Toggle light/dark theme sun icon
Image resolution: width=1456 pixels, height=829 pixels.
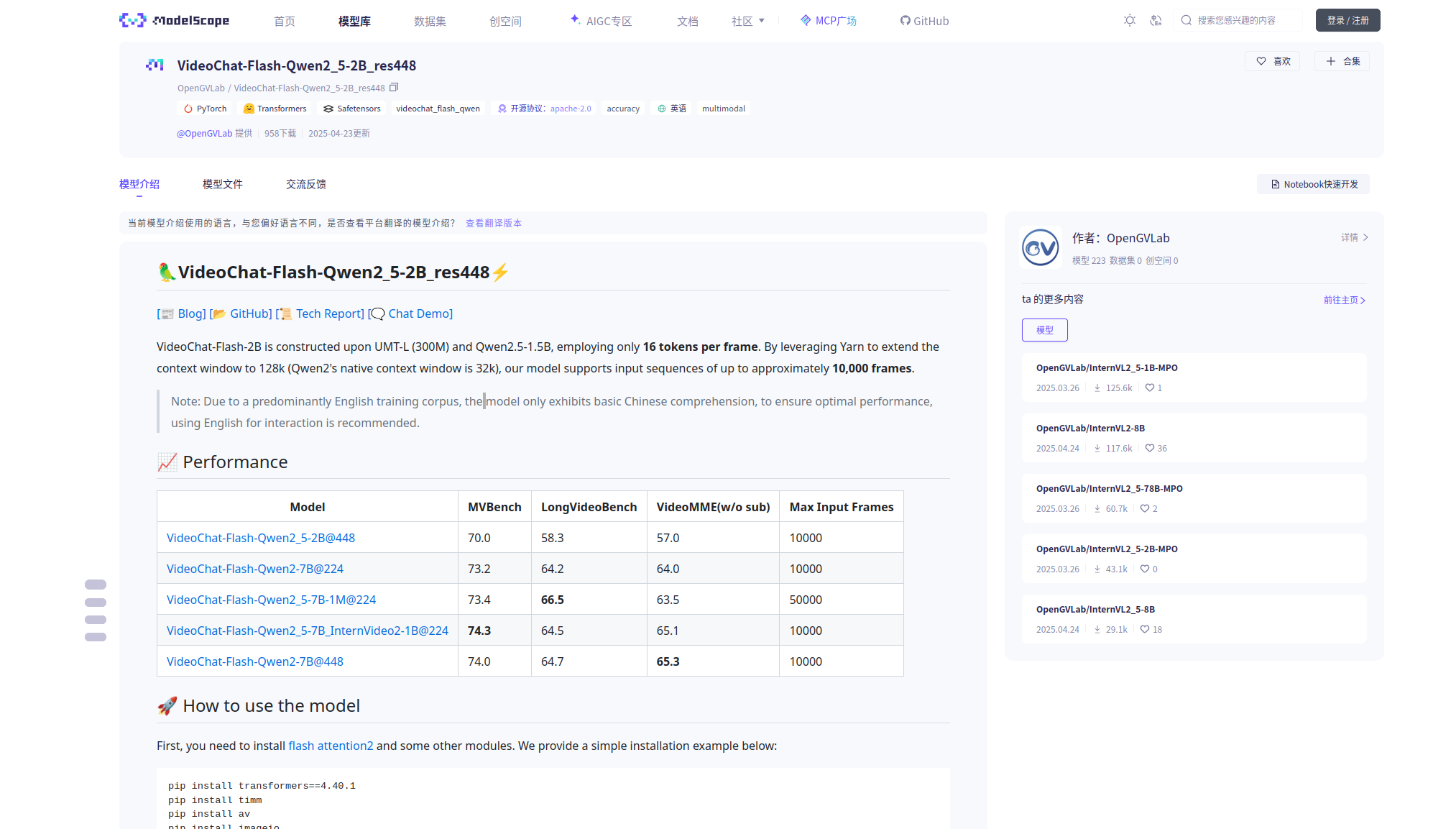pyautogui.click(x=1130, y=21)
